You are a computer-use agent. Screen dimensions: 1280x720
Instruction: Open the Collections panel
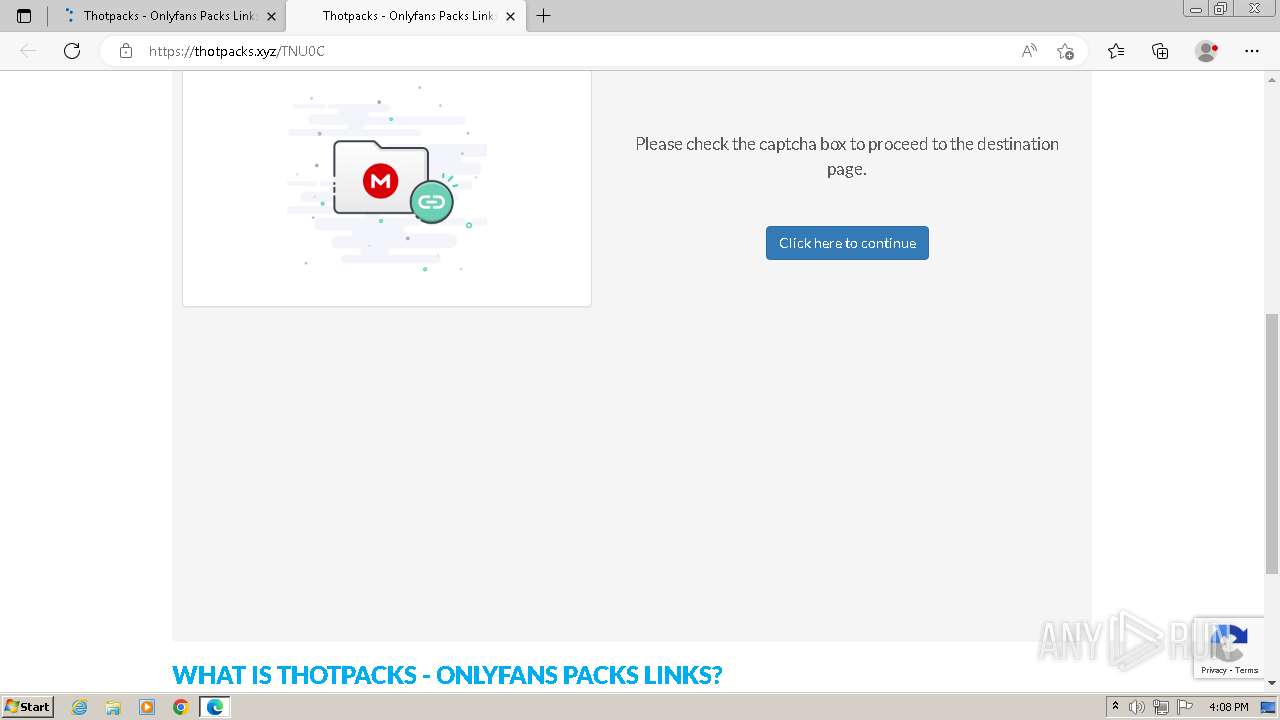tap(1160, 51)
